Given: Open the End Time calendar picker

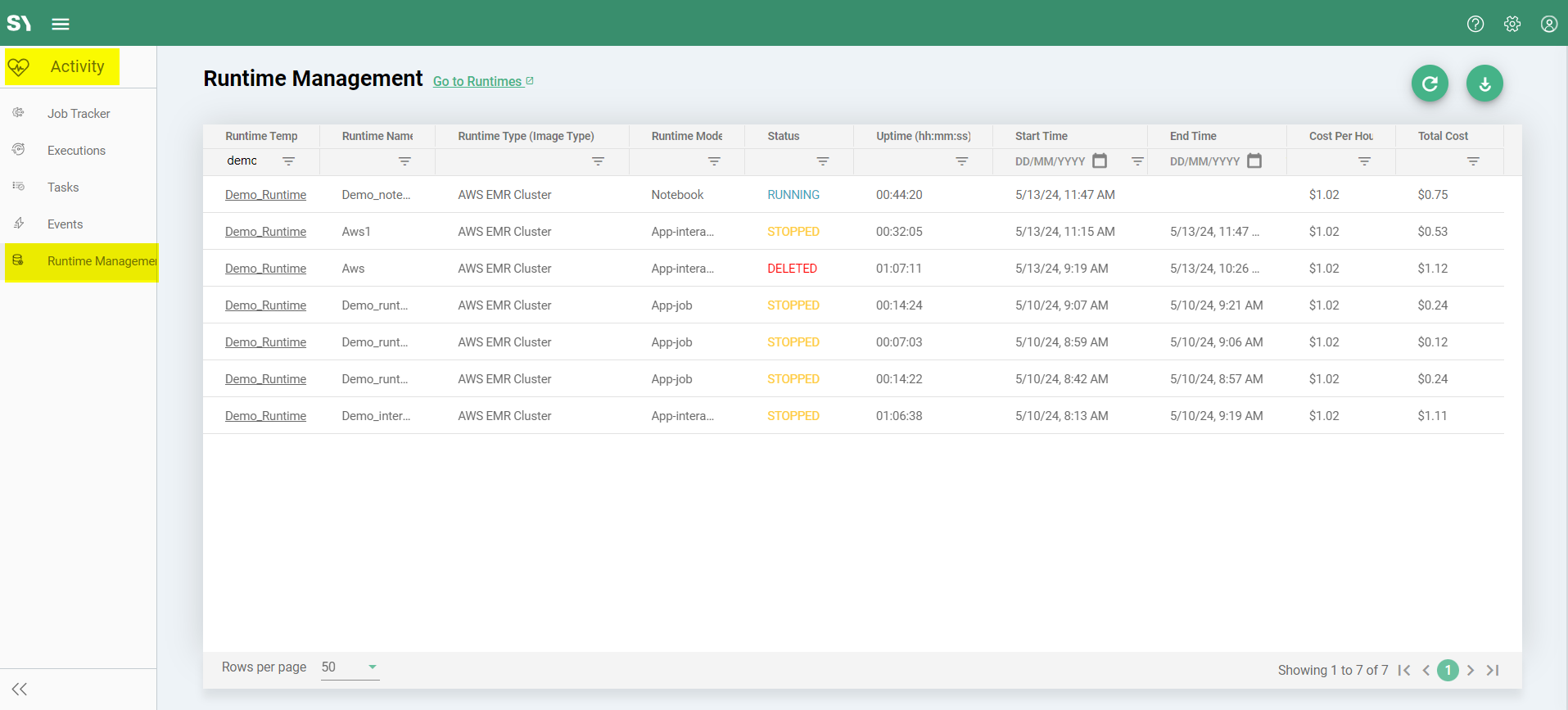Looking at the screenshot, I should 1254,161.
